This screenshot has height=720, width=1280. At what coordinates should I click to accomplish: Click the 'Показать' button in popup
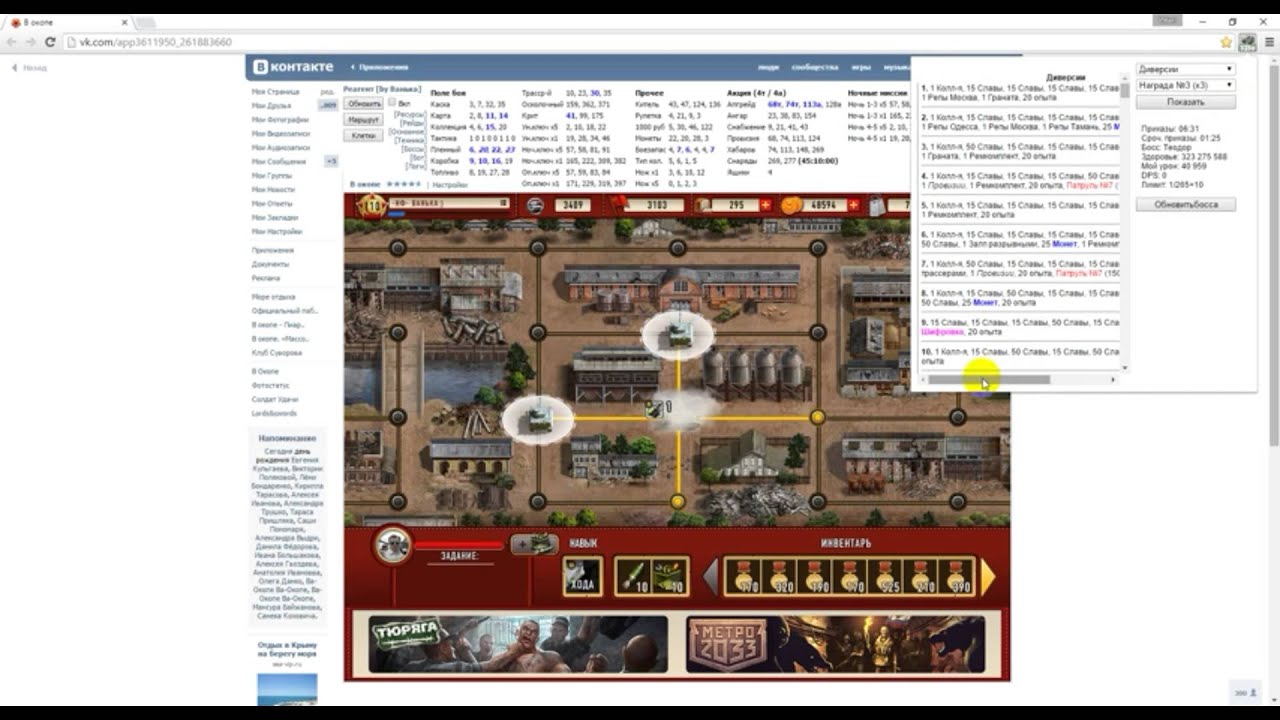pos(1185,102)
